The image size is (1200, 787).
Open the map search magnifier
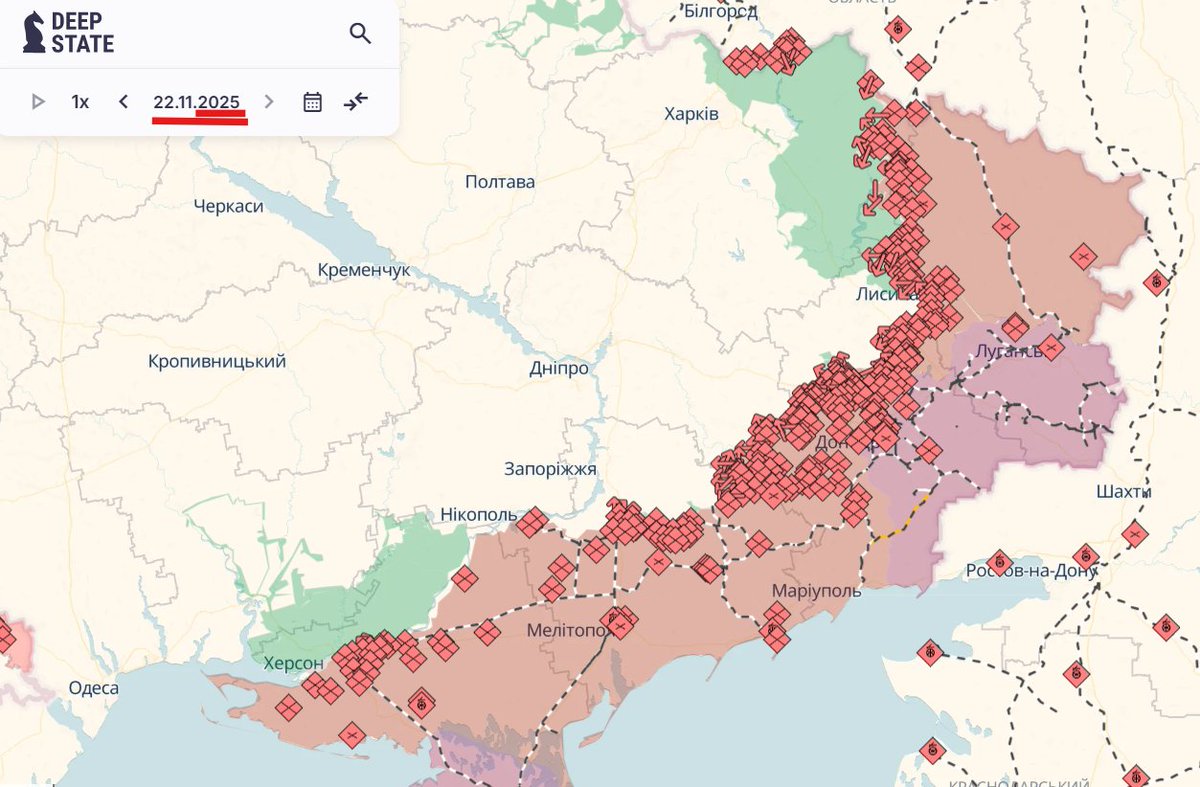pos(360,34)
